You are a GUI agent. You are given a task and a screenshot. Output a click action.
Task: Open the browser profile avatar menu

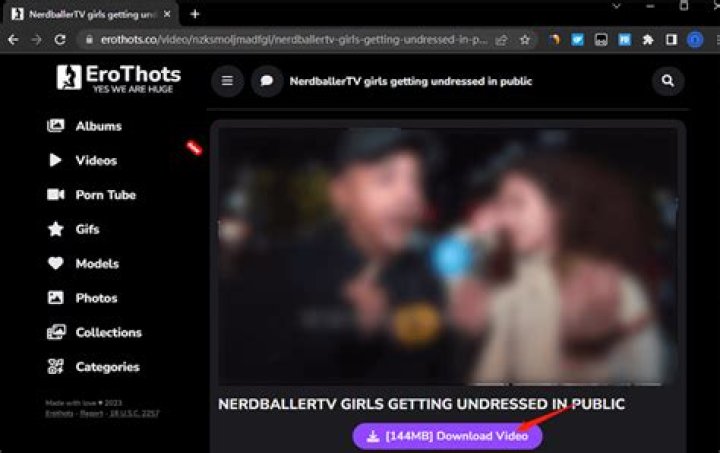tap(694, 40)
